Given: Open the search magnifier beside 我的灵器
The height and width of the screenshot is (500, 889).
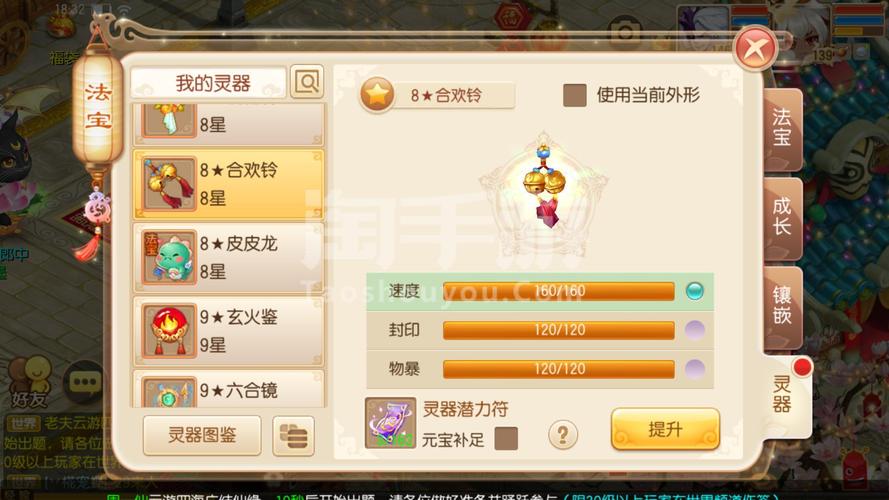Looking at the screenshot, I should point(307,82).
